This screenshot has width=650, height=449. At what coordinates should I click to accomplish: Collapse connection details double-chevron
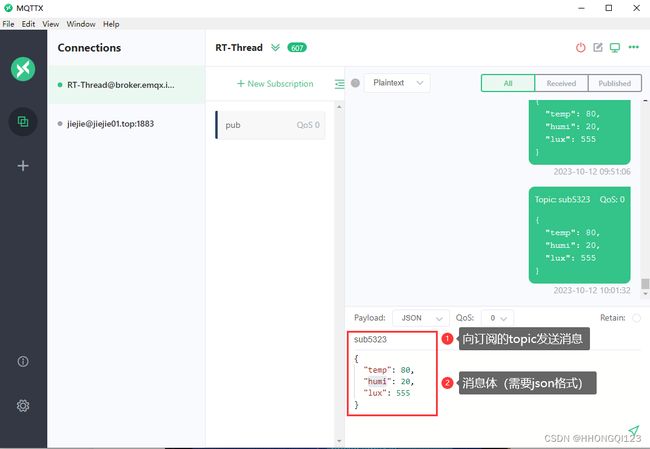275,48
